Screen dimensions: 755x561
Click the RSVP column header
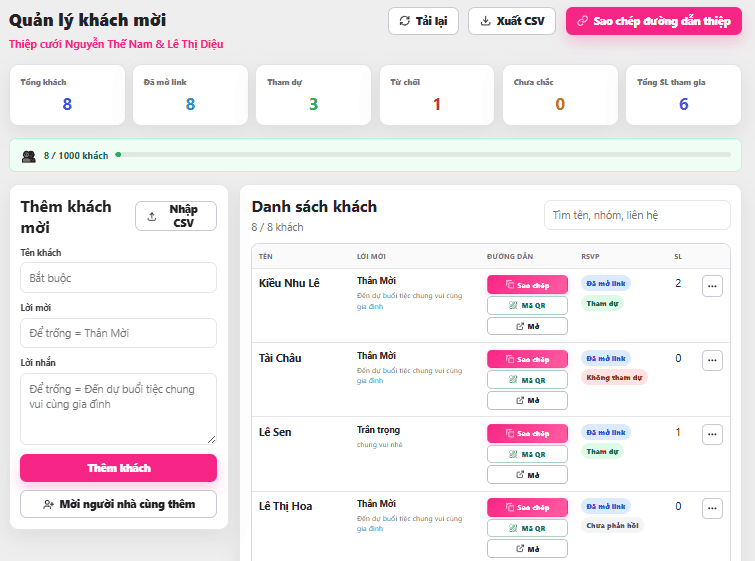click(x=590, y=257)
